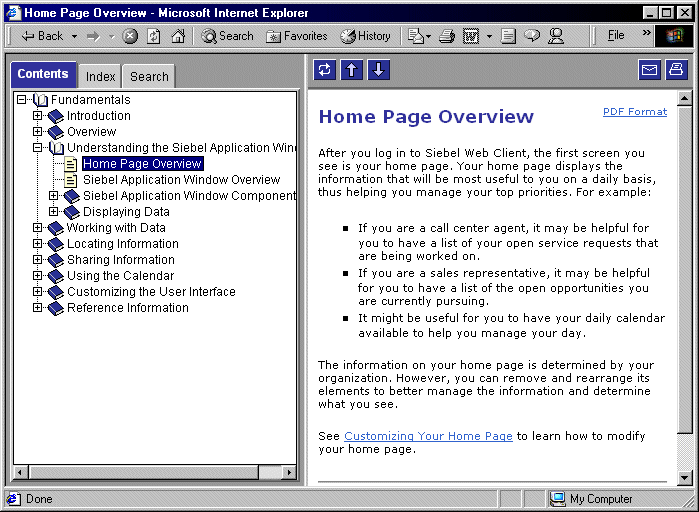
Task: Collapse Understanding the Siebel Application Window node
Action: coord(37,147)
